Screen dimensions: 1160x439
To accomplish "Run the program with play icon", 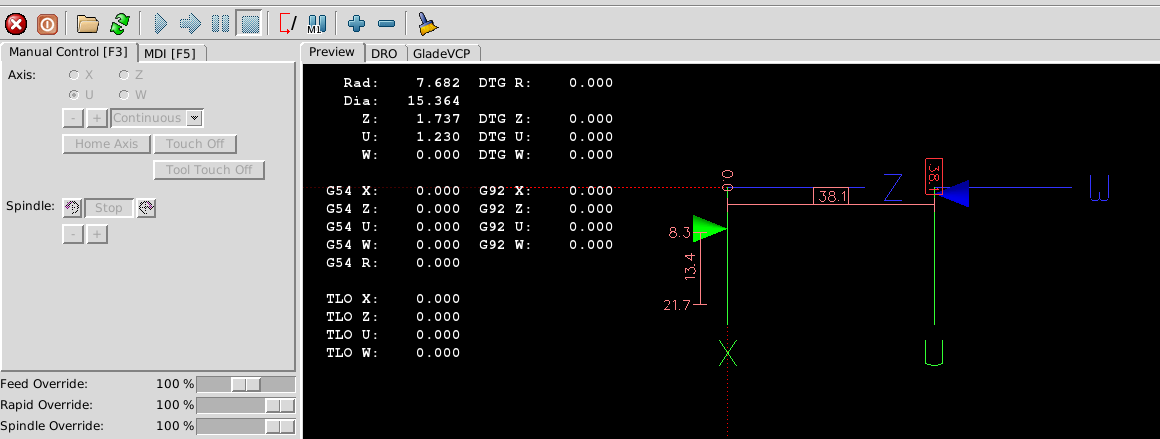I will (x=160, y=22).
